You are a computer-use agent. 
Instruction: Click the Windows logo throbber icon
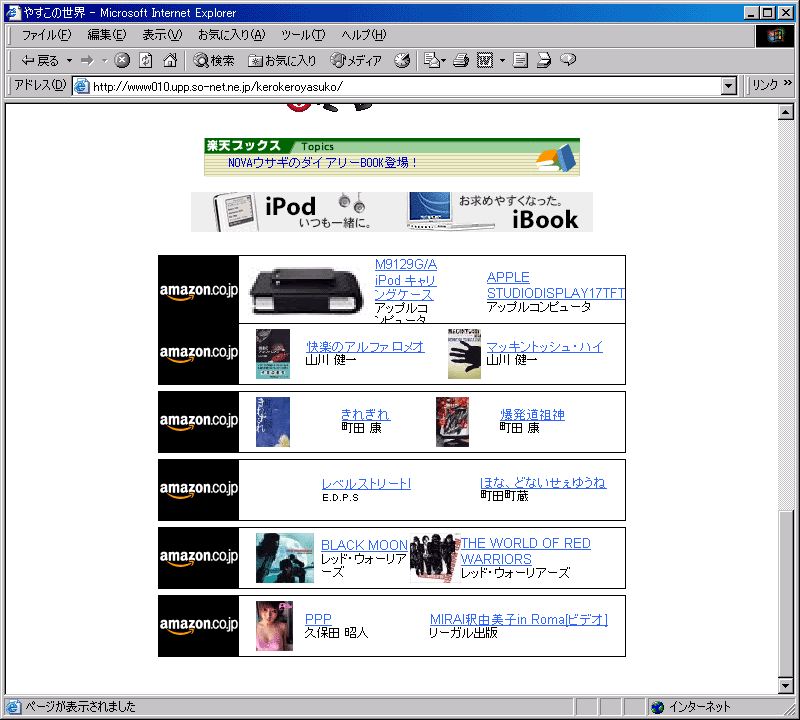(x=774, y=35)
